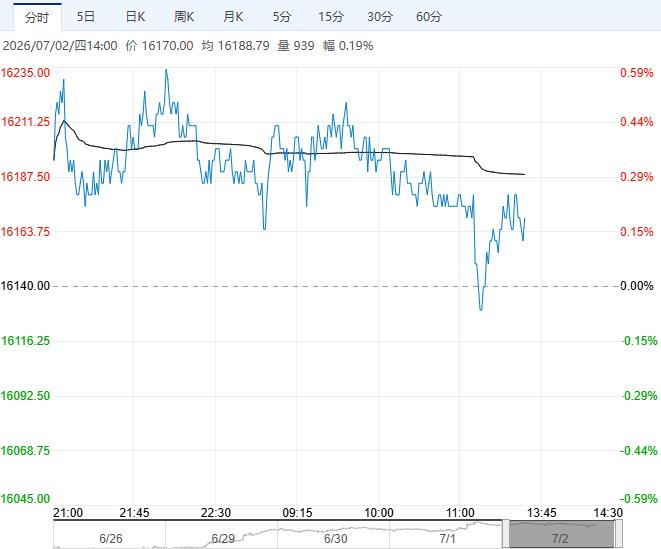The height and width of the screenshot is (549, 661).
Task: Jump to 6/29 in the timeline navigator
Action: 223,538
